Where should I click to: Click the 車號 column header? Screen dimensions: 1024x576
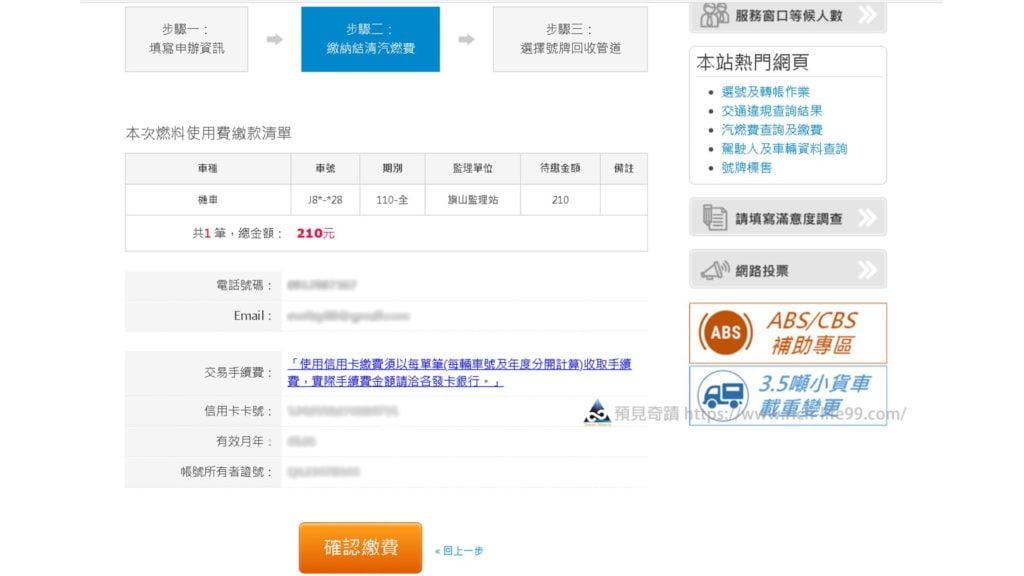click(325, 168)
